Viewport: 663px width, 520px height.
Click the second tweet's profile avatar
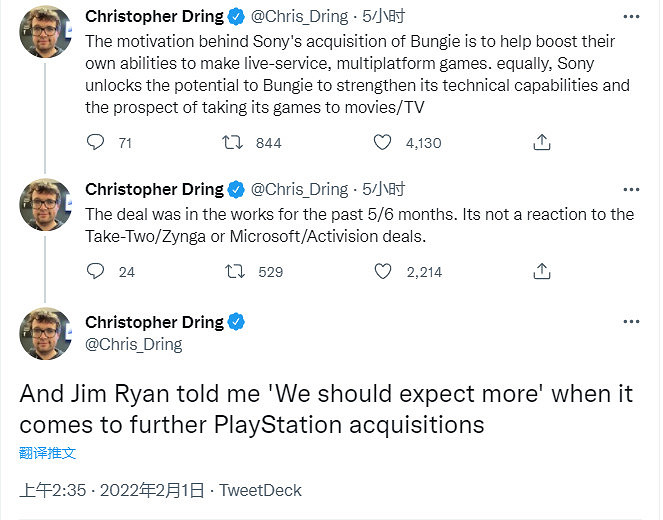45,204
